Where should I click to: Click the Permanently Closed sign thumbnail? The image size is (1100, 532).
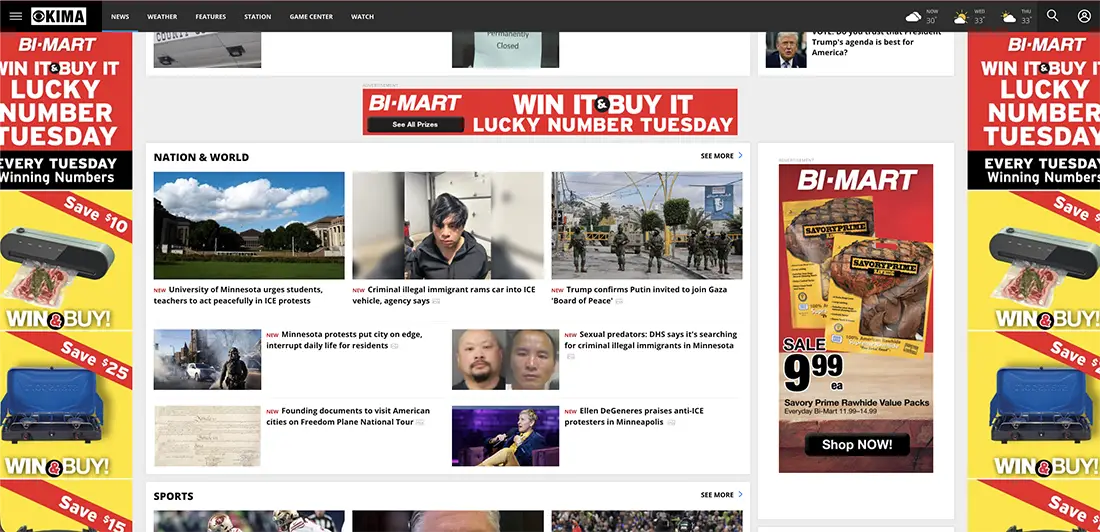click(x=505, y=50)
